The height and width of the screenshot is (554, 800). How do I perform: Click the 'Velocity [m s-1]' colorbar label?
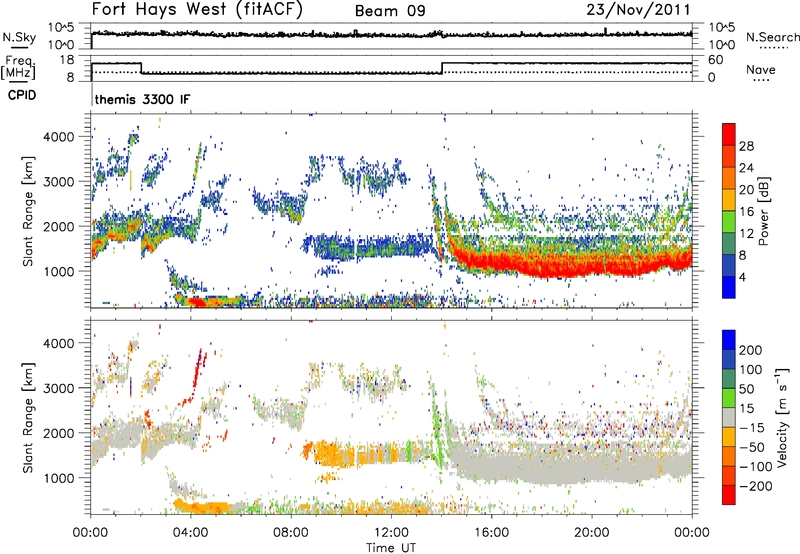point(782,417)
